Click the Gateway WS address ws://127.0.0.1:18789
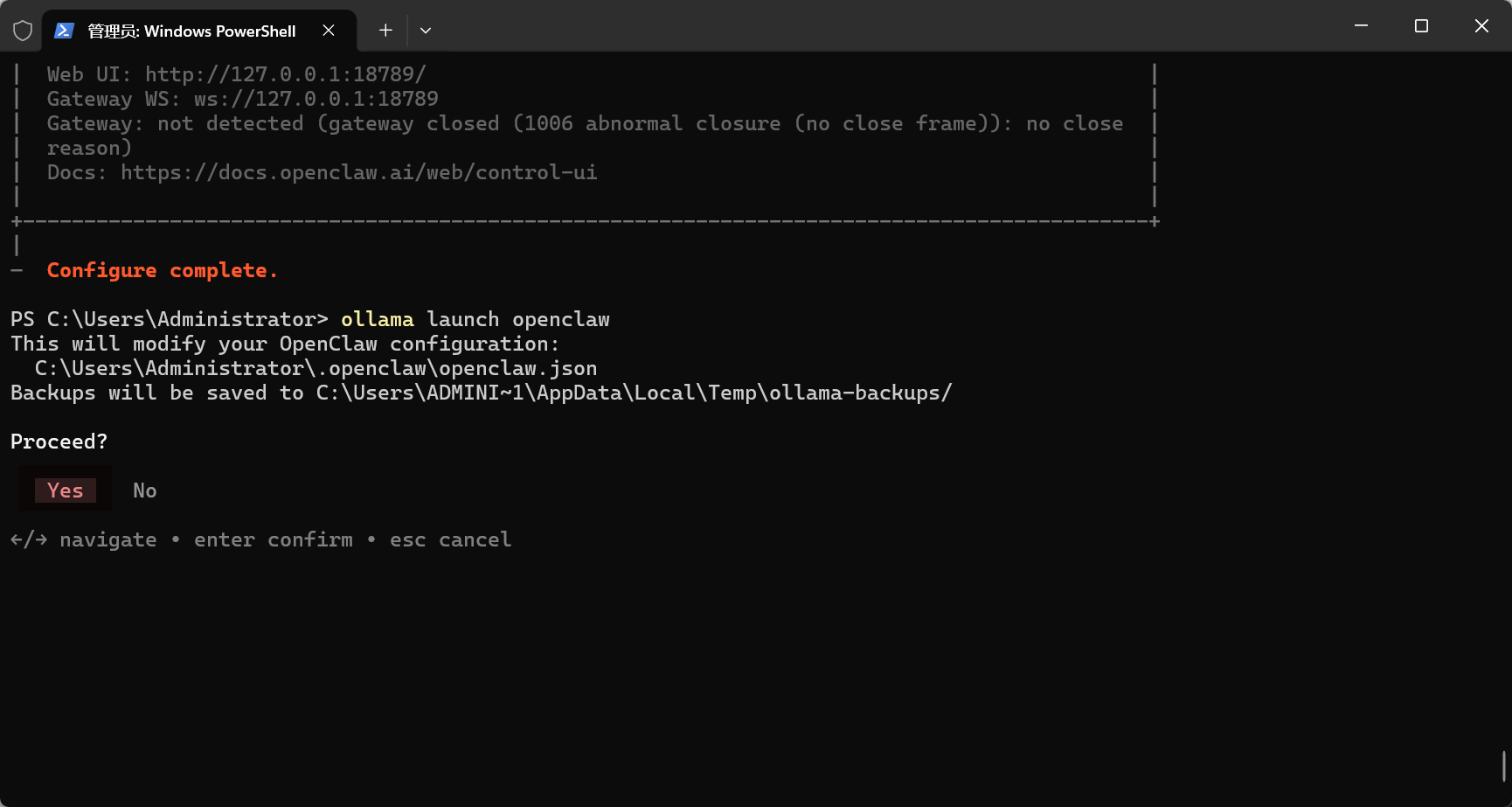The image size is (1512, 807). (316, 99)
